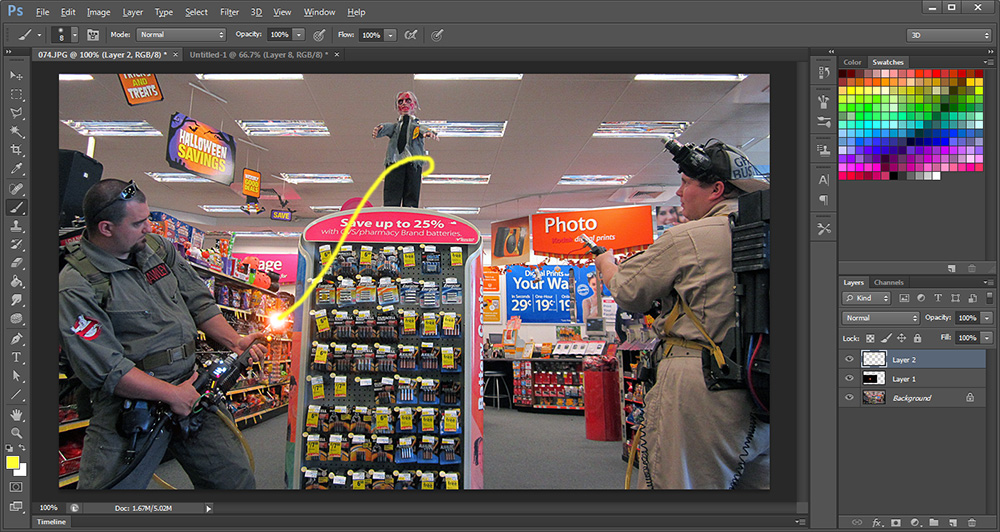Activate the Zoom tool in toolbar
This screenshot has height=532, width=1000.
pyautogui.click(x=17, y=432)
